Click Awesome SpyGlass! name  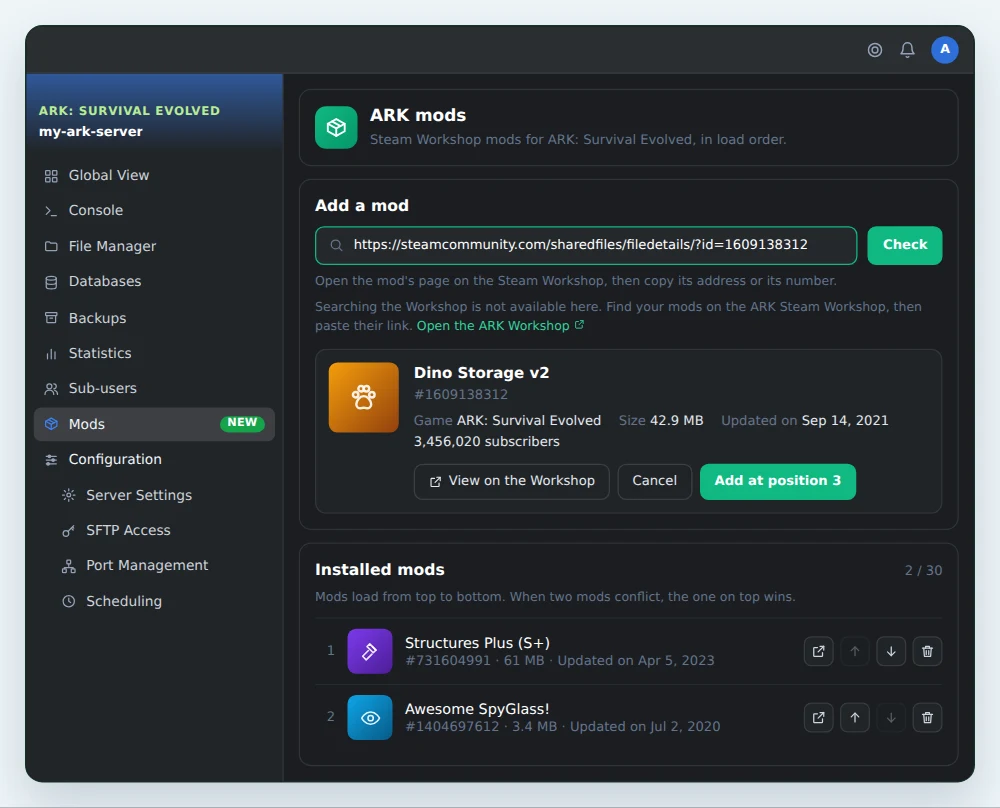coord(477,709)
